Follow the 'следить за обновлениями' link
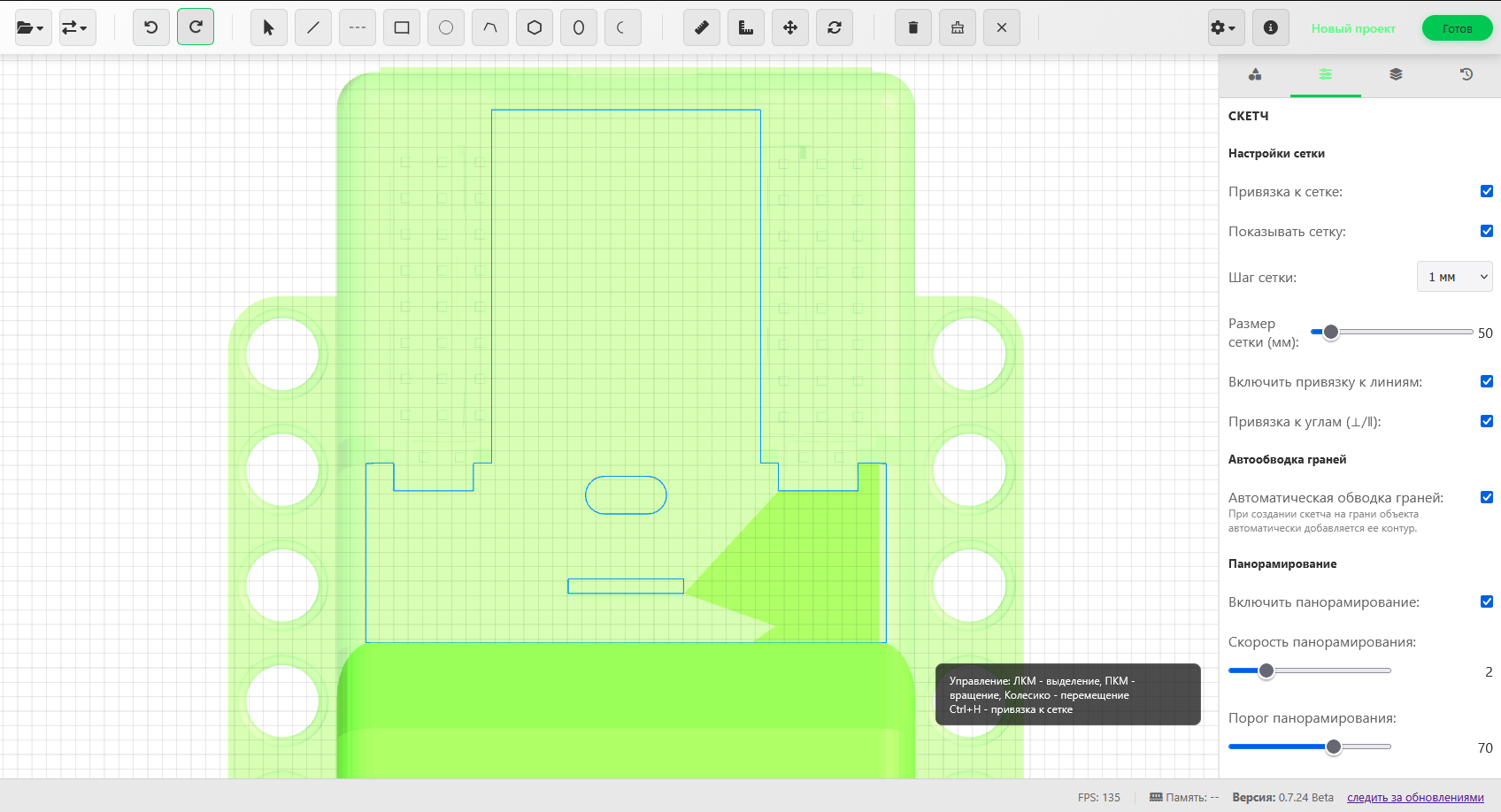Viewport: 1501px width, 812px height. 1415,797
